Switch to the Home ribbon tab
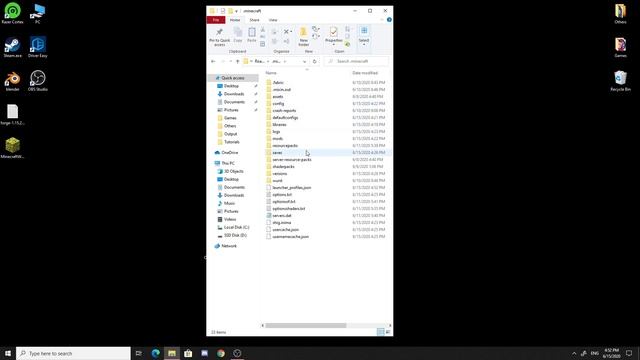The height and width of the screenshot is (360, 640). point(235,20)
